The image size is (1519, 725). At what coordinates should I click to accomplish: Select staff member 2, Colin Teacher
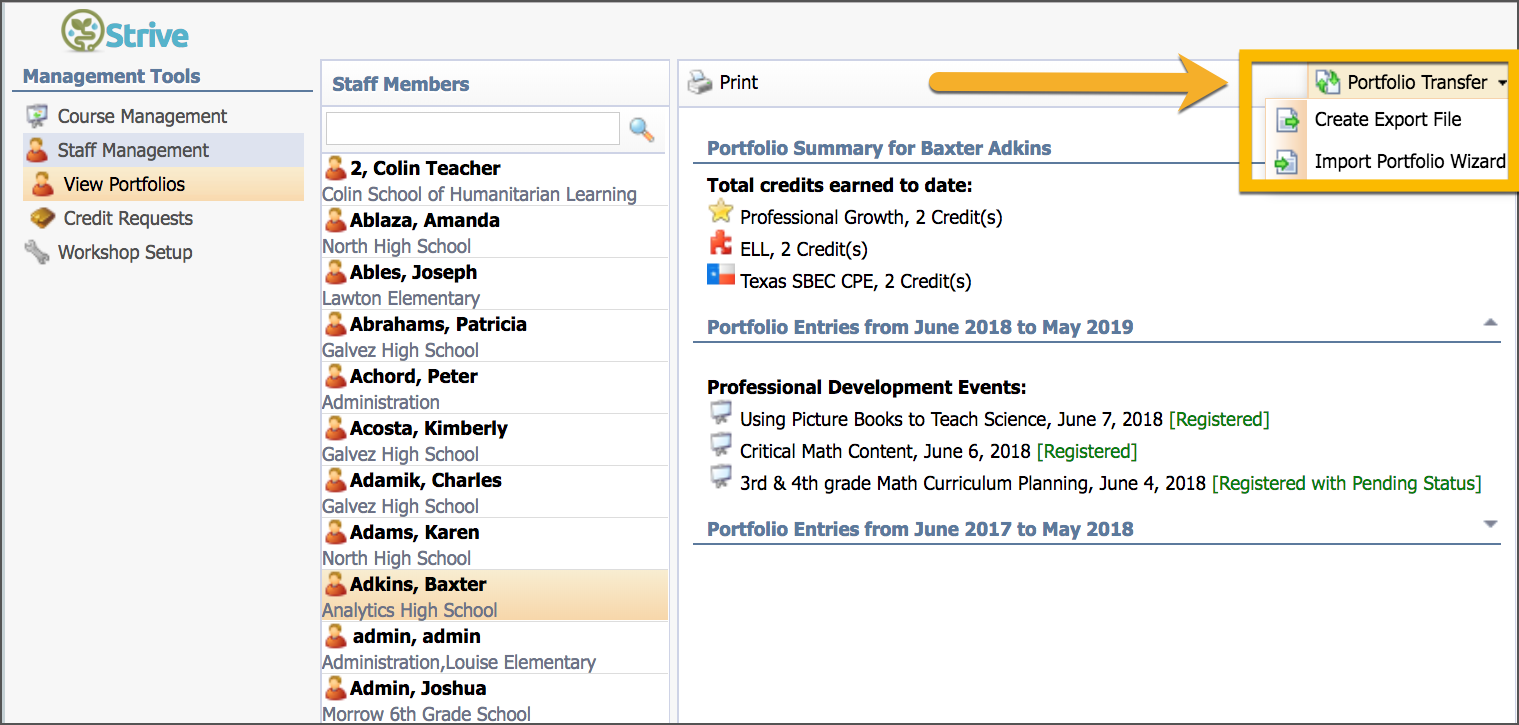click(x=495, y=180)
